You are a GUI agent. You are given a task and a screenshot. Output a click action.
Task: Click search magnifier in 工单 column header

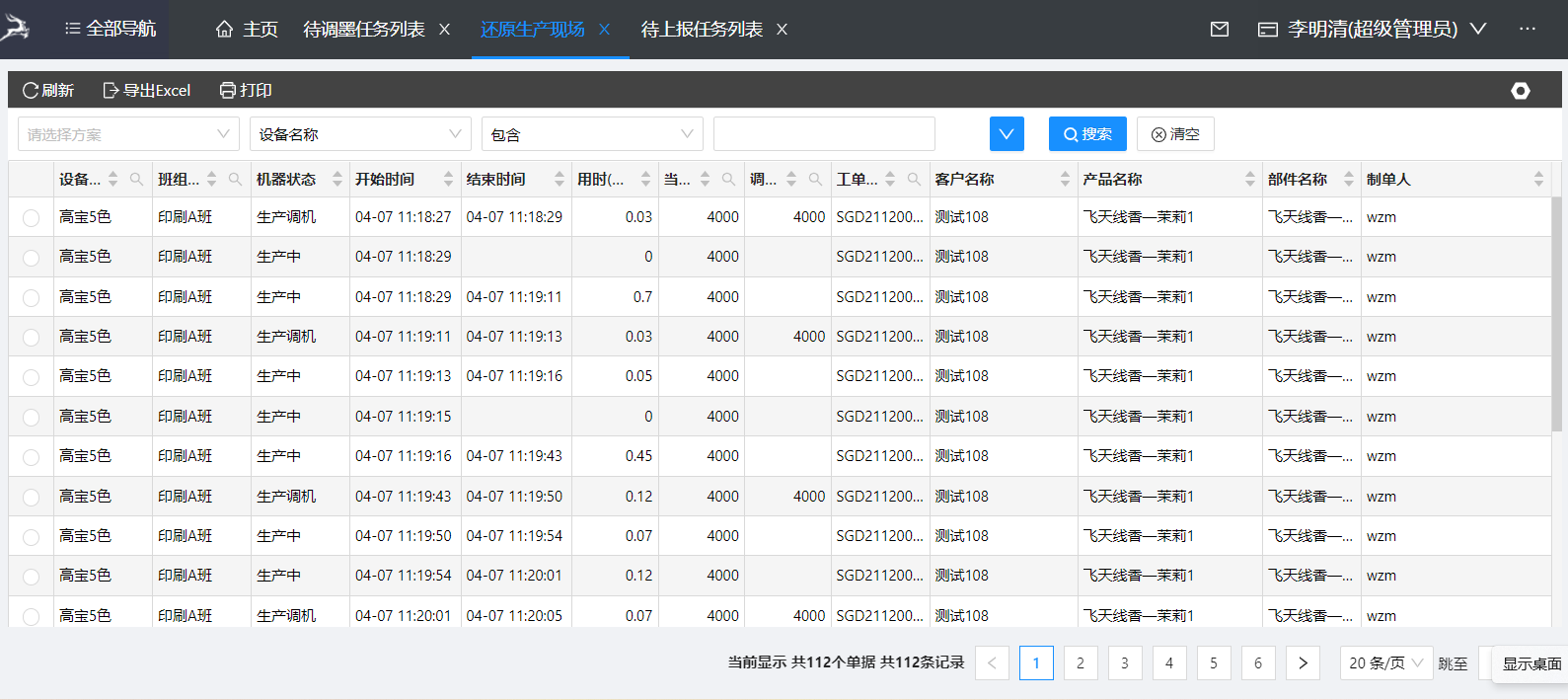(x=914, y=179)
